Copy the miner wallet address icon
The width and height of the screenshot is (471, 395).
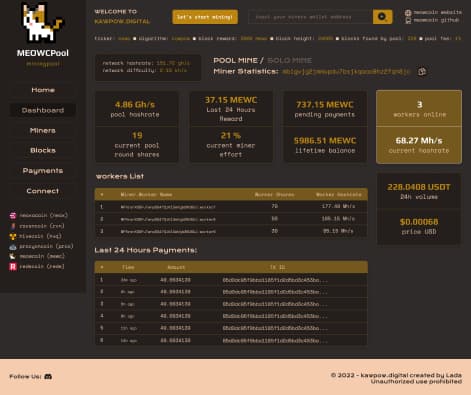[422, 72]
